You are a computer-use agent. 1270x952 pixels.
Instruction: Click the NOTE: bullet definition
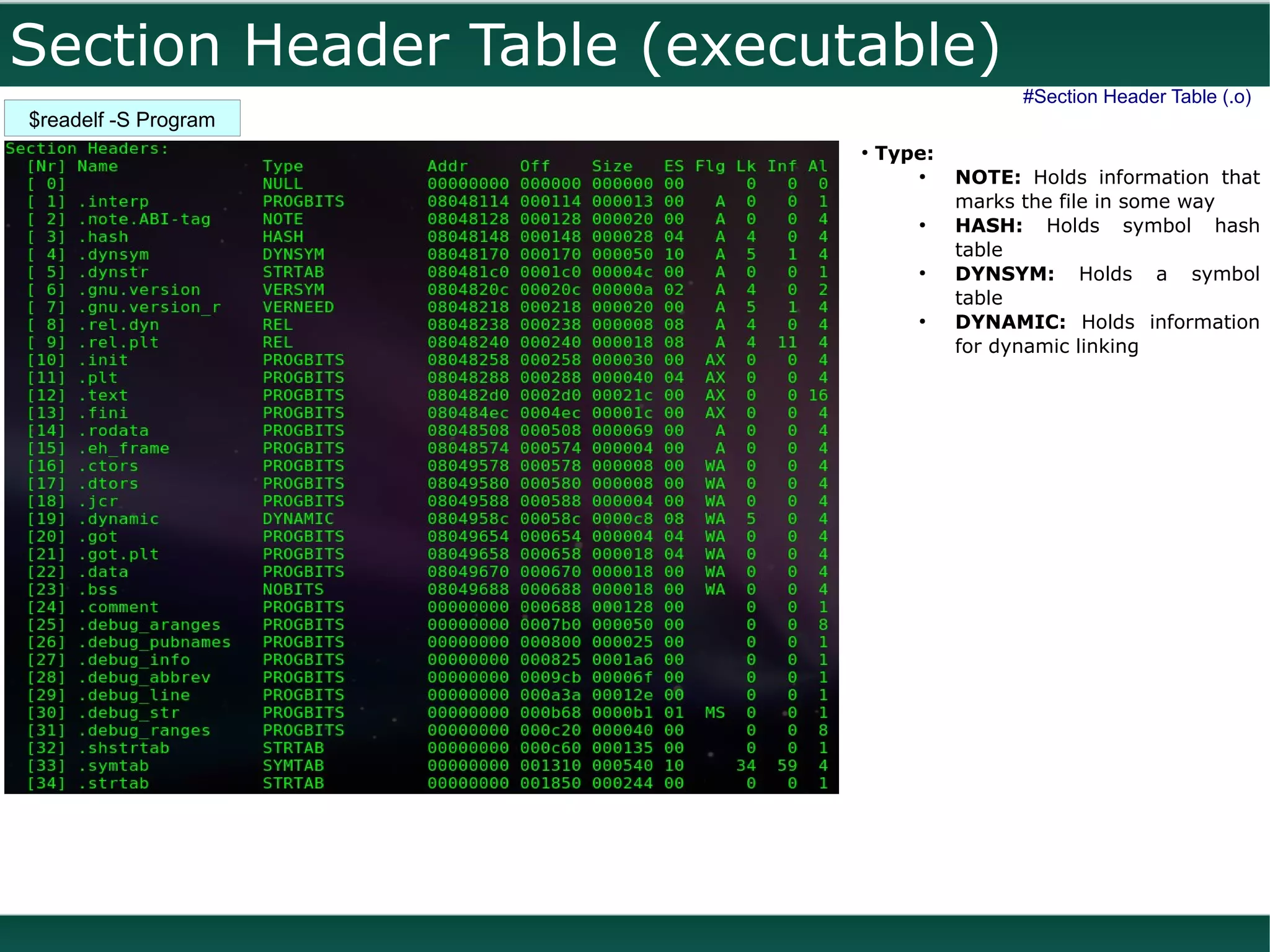pos(1108,189)
